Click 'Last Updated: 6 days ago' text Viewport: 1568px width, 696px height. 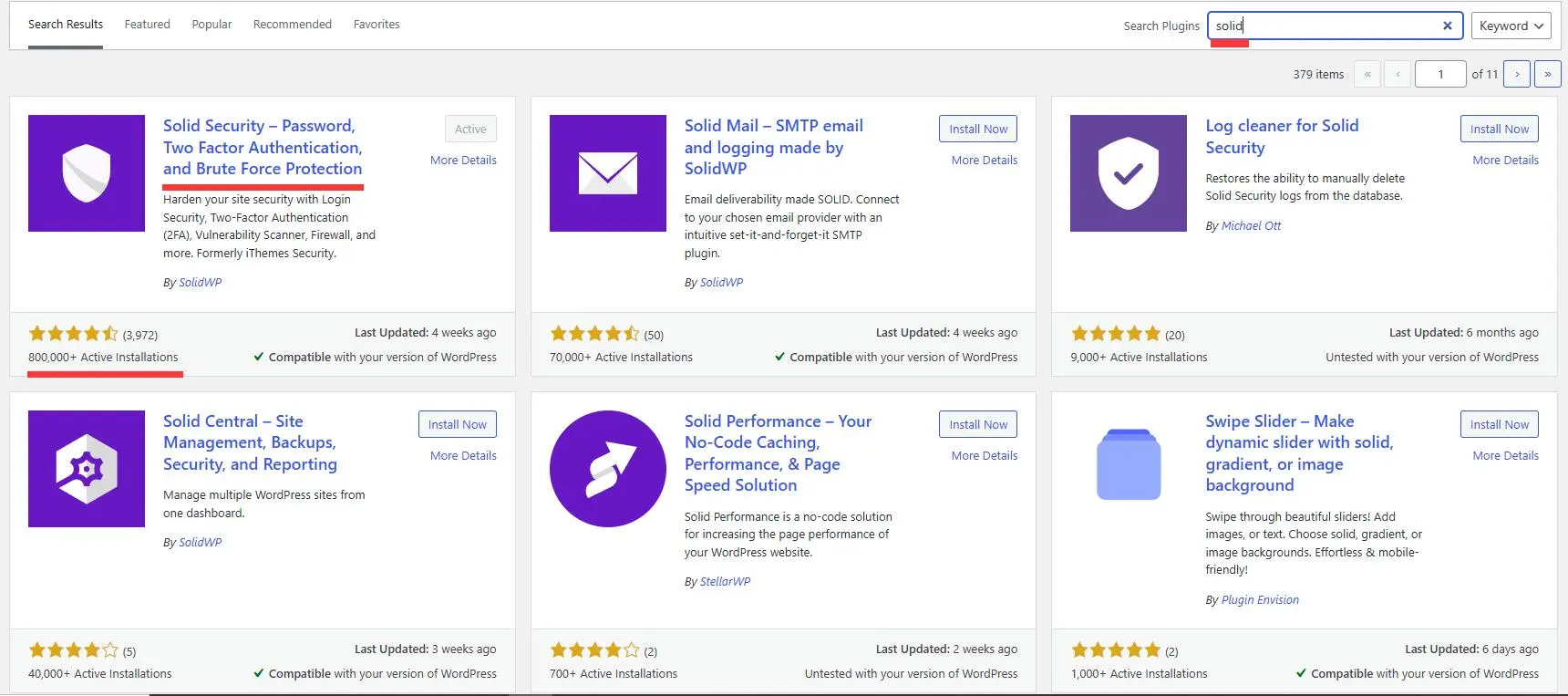click(x=1471, y=649)
